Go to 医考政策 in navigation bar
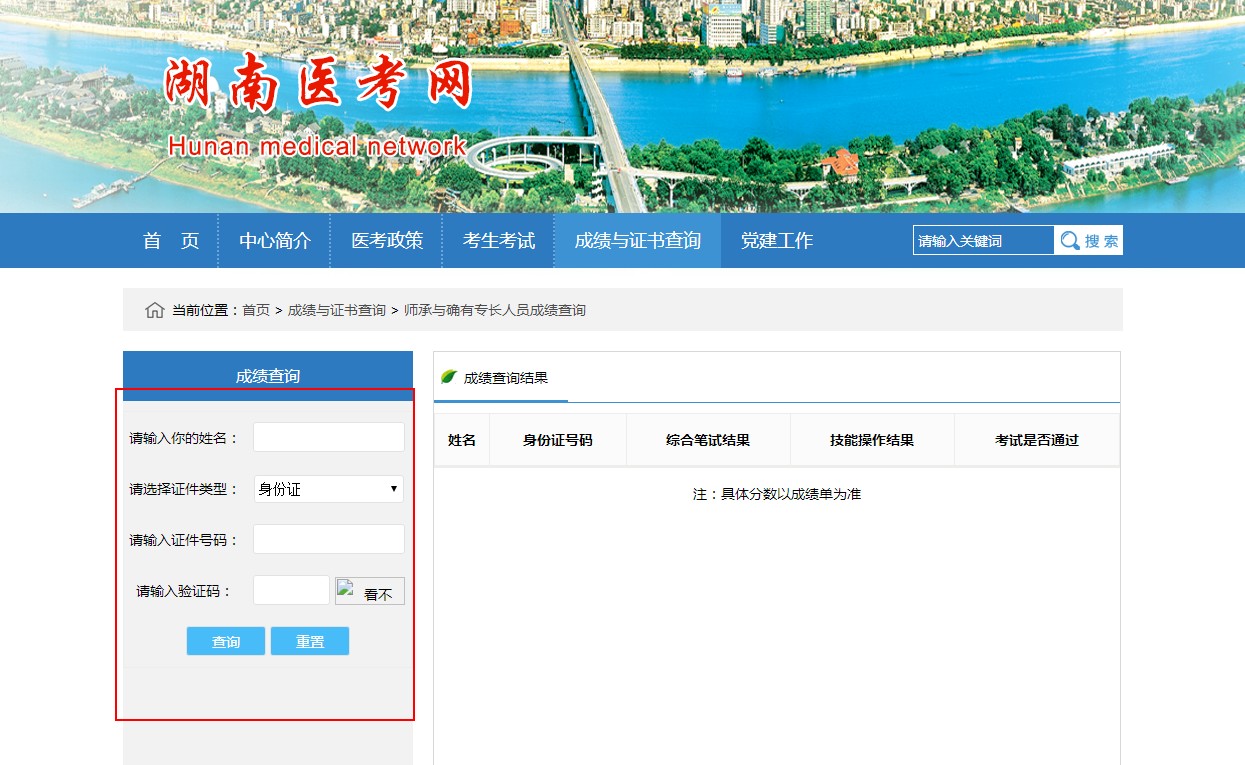The width and height of the screenshot is (1245, 765). coord(387,241)
